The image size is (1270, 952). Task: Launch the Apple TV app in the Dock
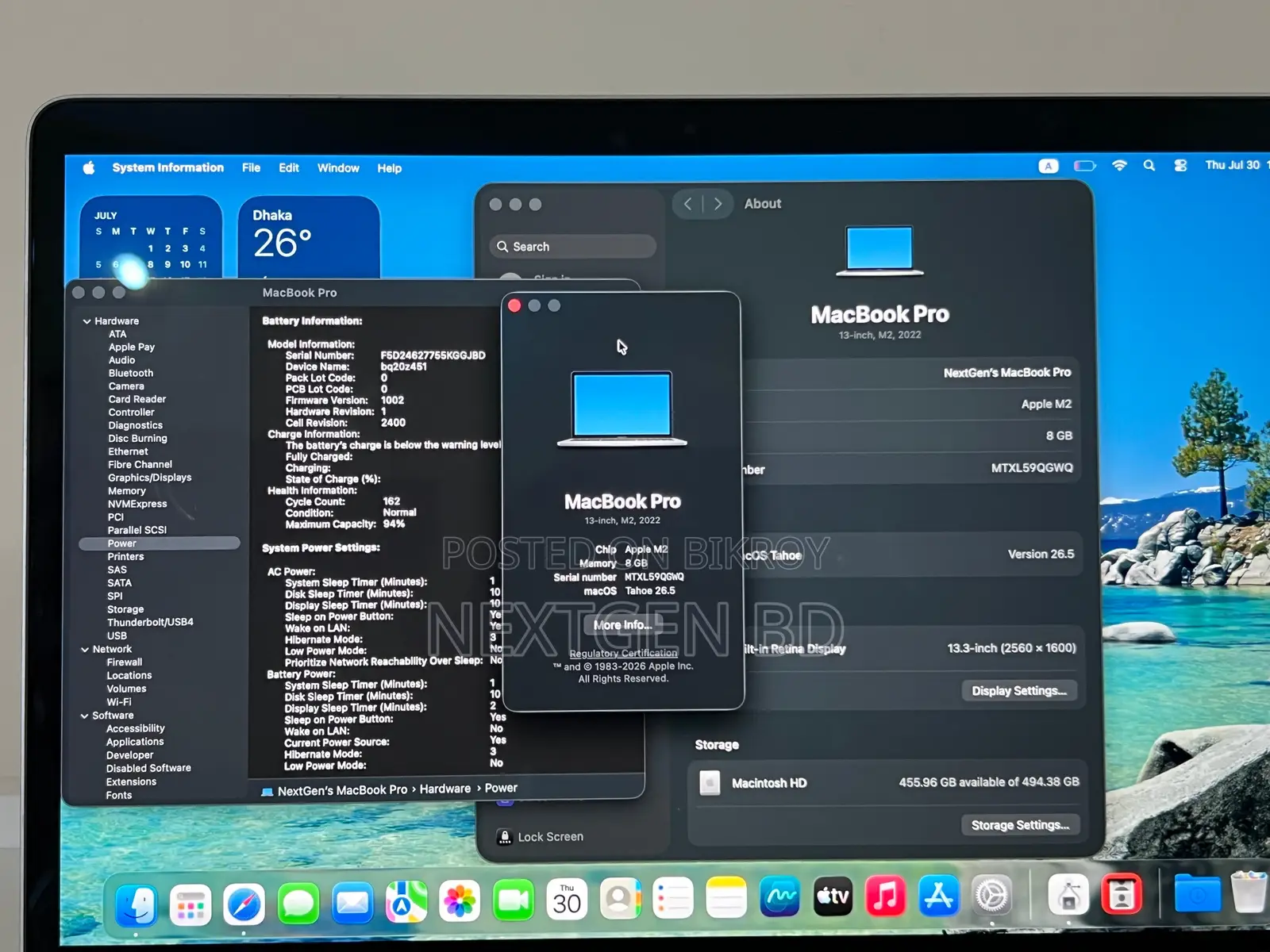[x=833, y=896]
